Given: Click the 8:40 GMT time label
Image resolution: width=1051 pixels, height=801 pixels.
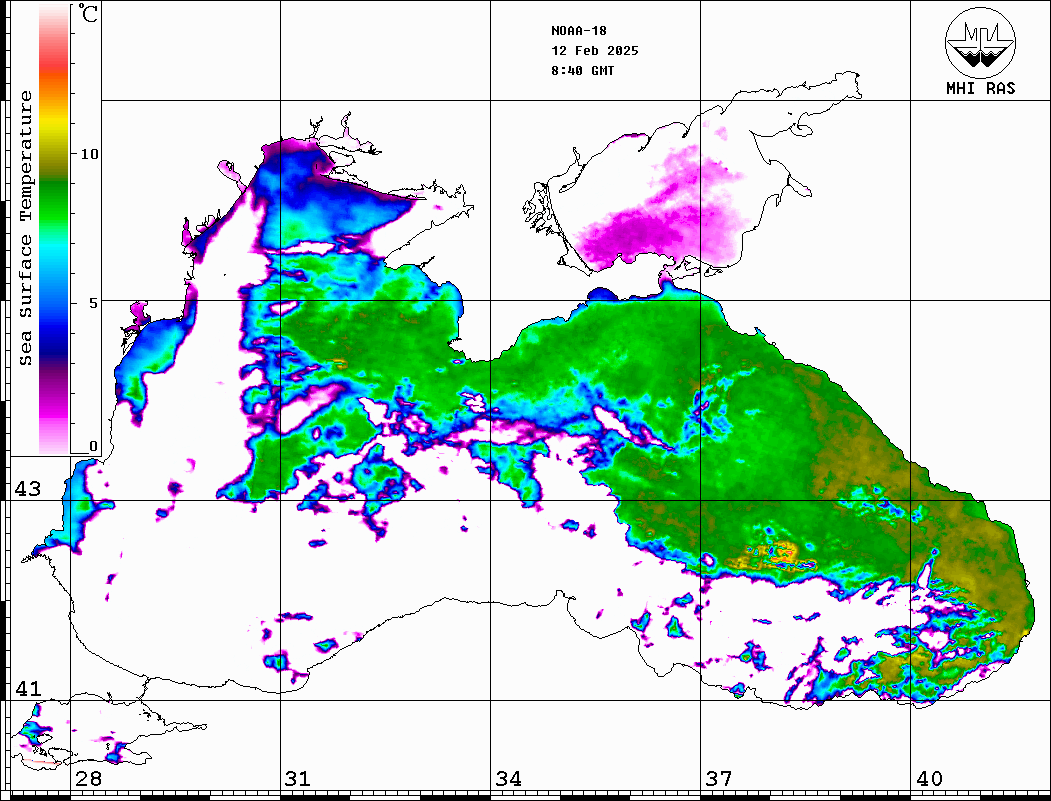Looking at the screenshot, I should coord(583,70).
